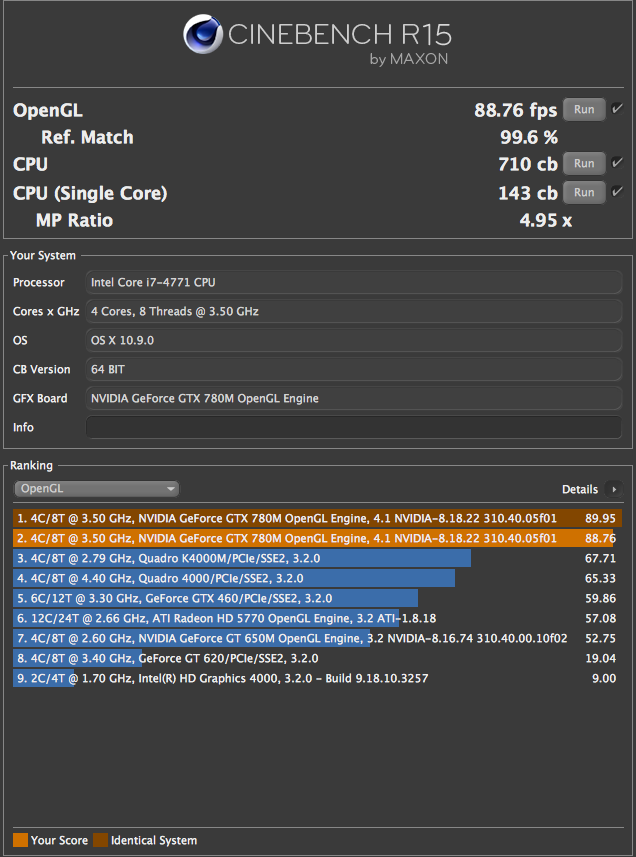The width and height of the screenshot is (636, 857).
Task: Run the CPU Single Core test
Action: tap(584, 192)
